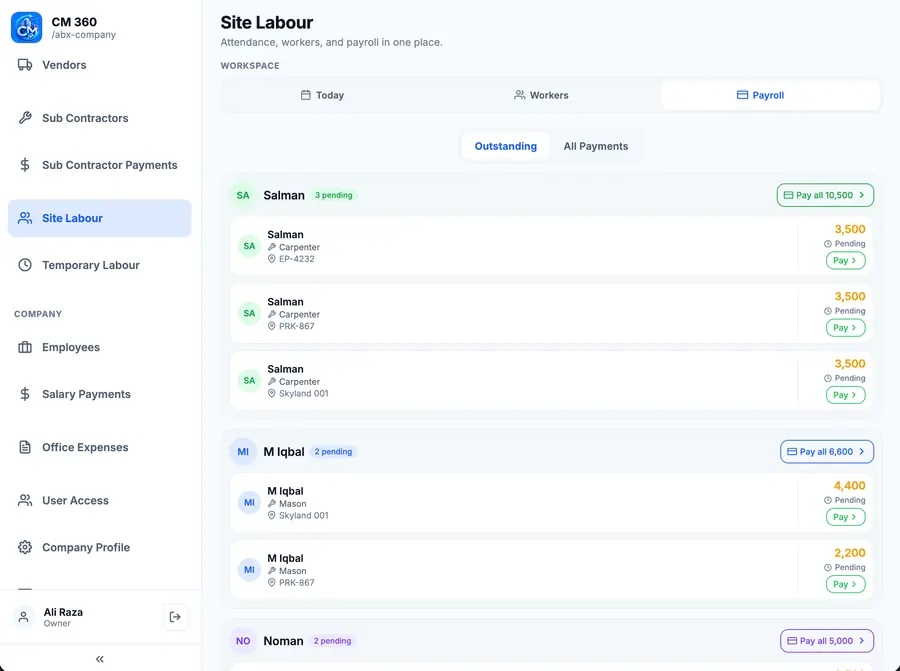This screenshot has width=900, height=671.
Task: Click the Office Expenses document icon
Action: click(x=25, y=447)
